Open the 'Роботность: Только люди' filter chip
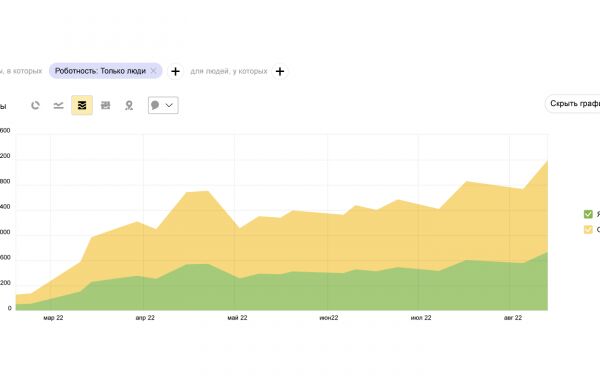Screen dimensions: 600x384 100,71
